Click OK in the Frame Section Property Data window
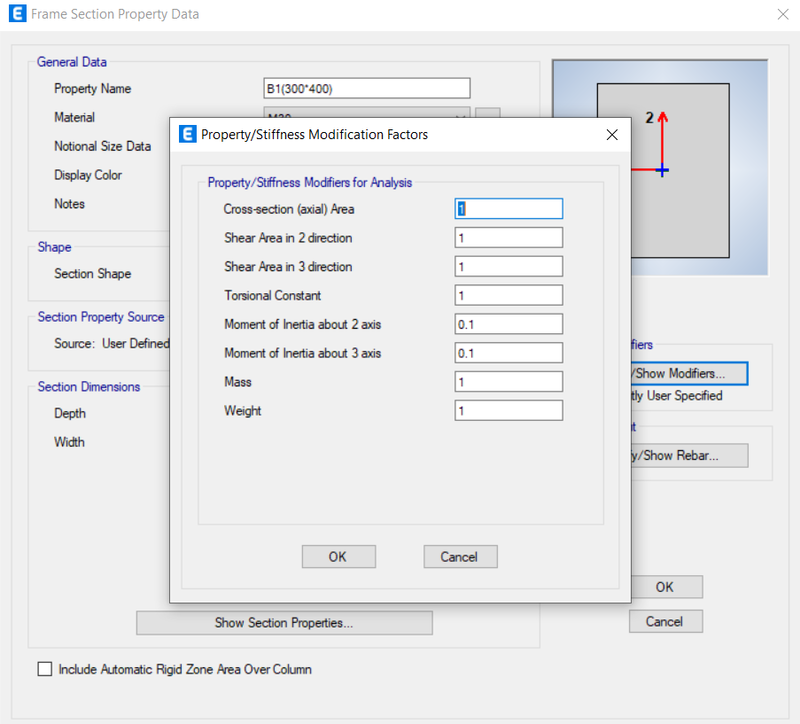800x724 pixels. click(x=667, y=587)
